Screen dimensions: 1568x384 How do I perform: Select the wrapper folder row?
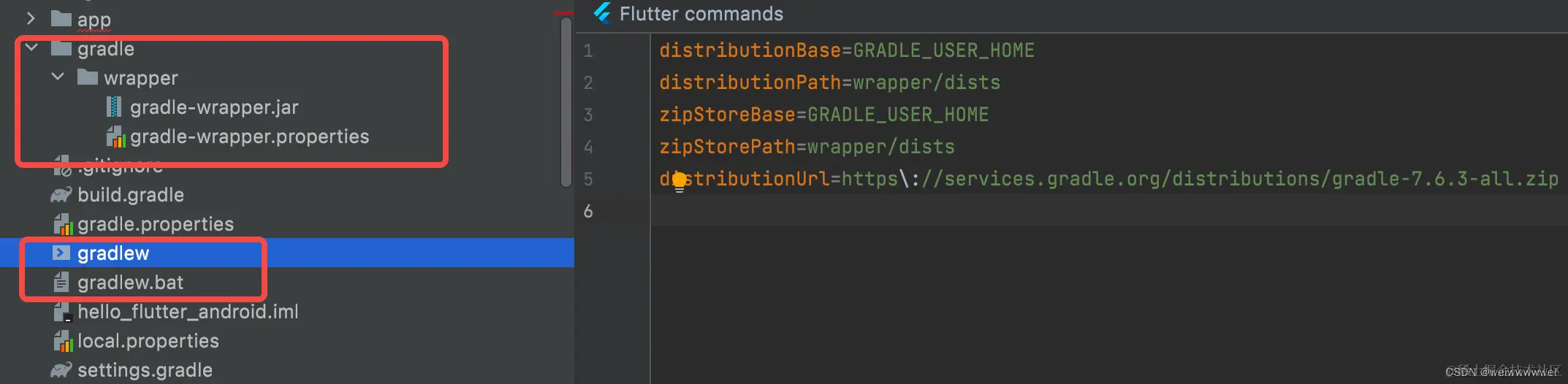pos(141,78)
